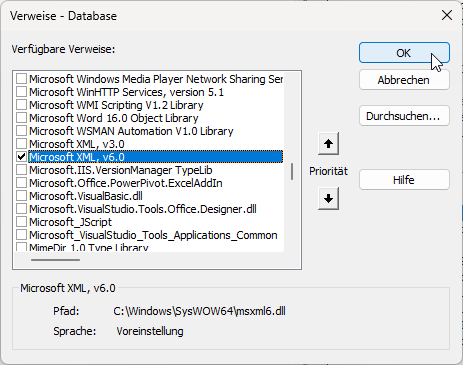This screenshot has width=463, height=365.
Task: Select Microsoft.VisualBasic.dll list entry
Action: (x=86, y=196)
